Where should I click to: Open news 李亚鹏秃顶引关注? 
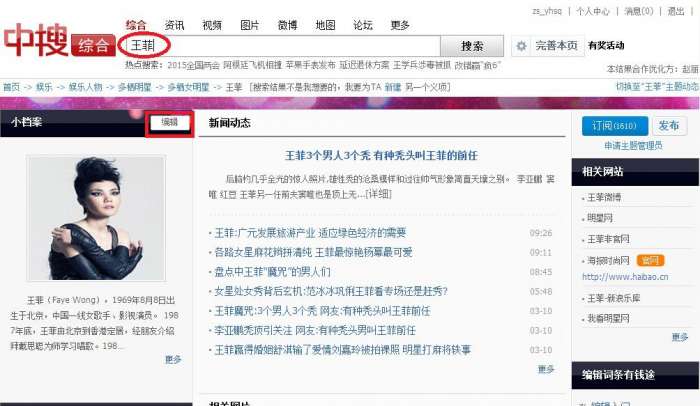[315, 331]
